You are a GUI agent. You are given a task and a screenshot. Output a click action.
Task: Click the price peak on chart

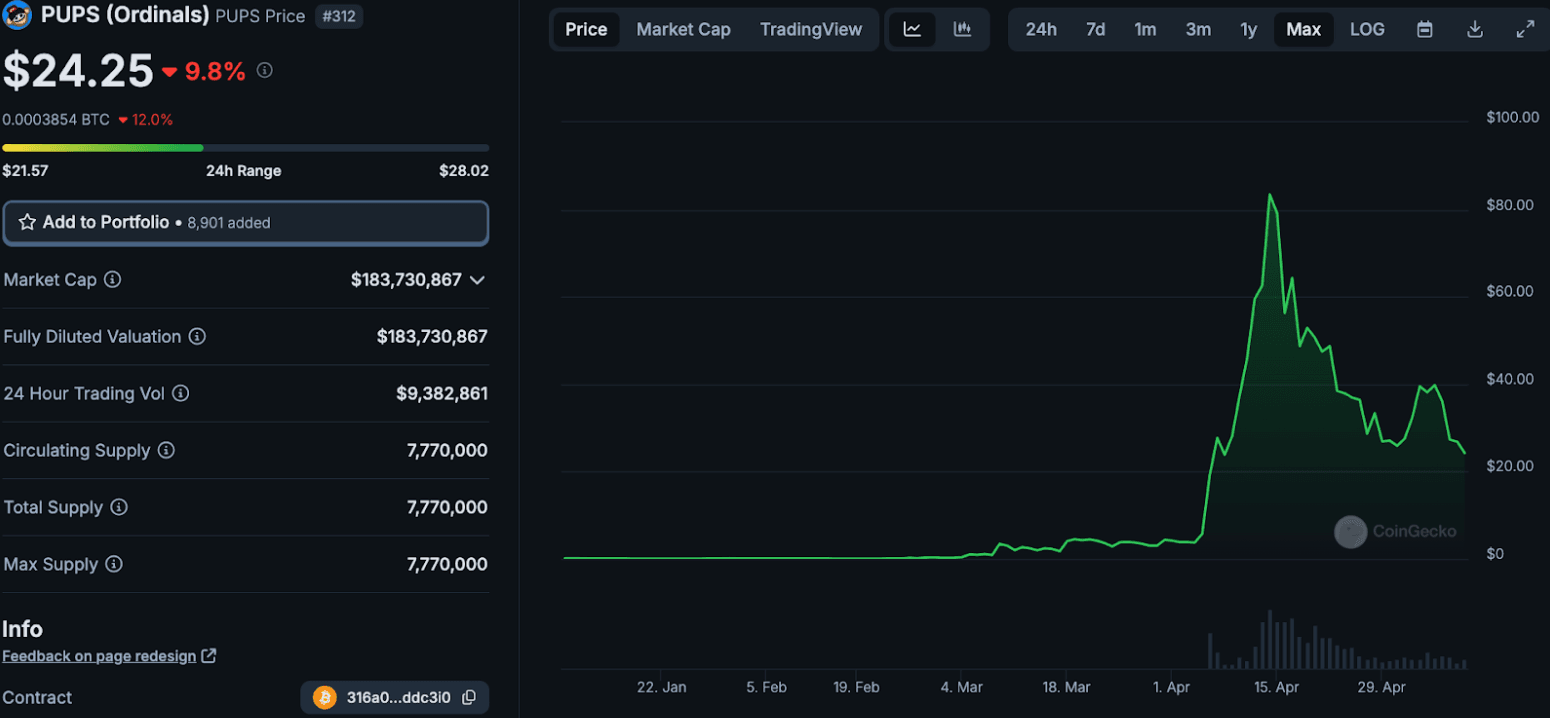tap(1270, 195)
